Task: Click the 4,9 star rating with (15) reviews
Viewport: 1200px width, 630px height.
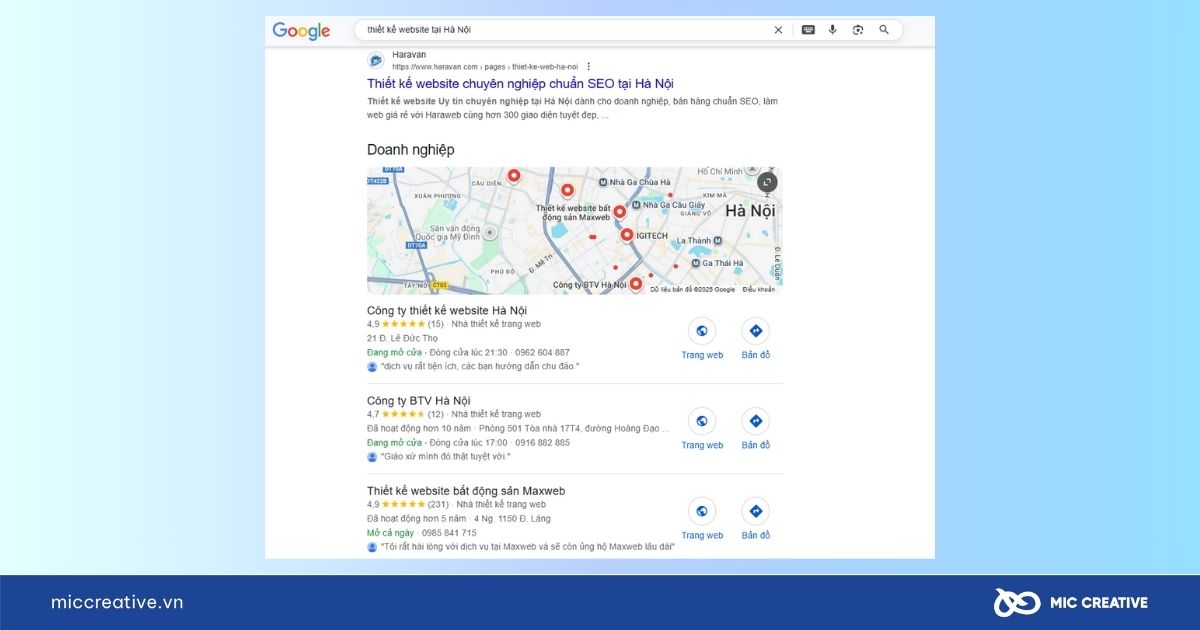Action: [405, 324]
